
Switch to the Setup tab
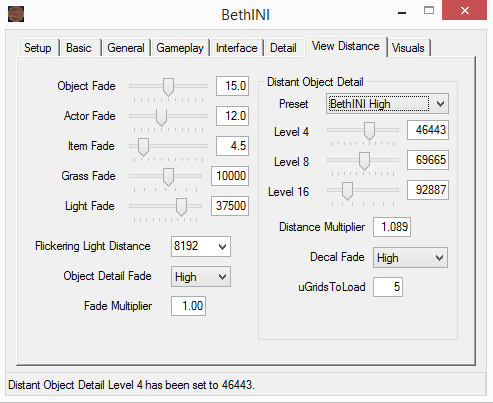tap(38, 48)
